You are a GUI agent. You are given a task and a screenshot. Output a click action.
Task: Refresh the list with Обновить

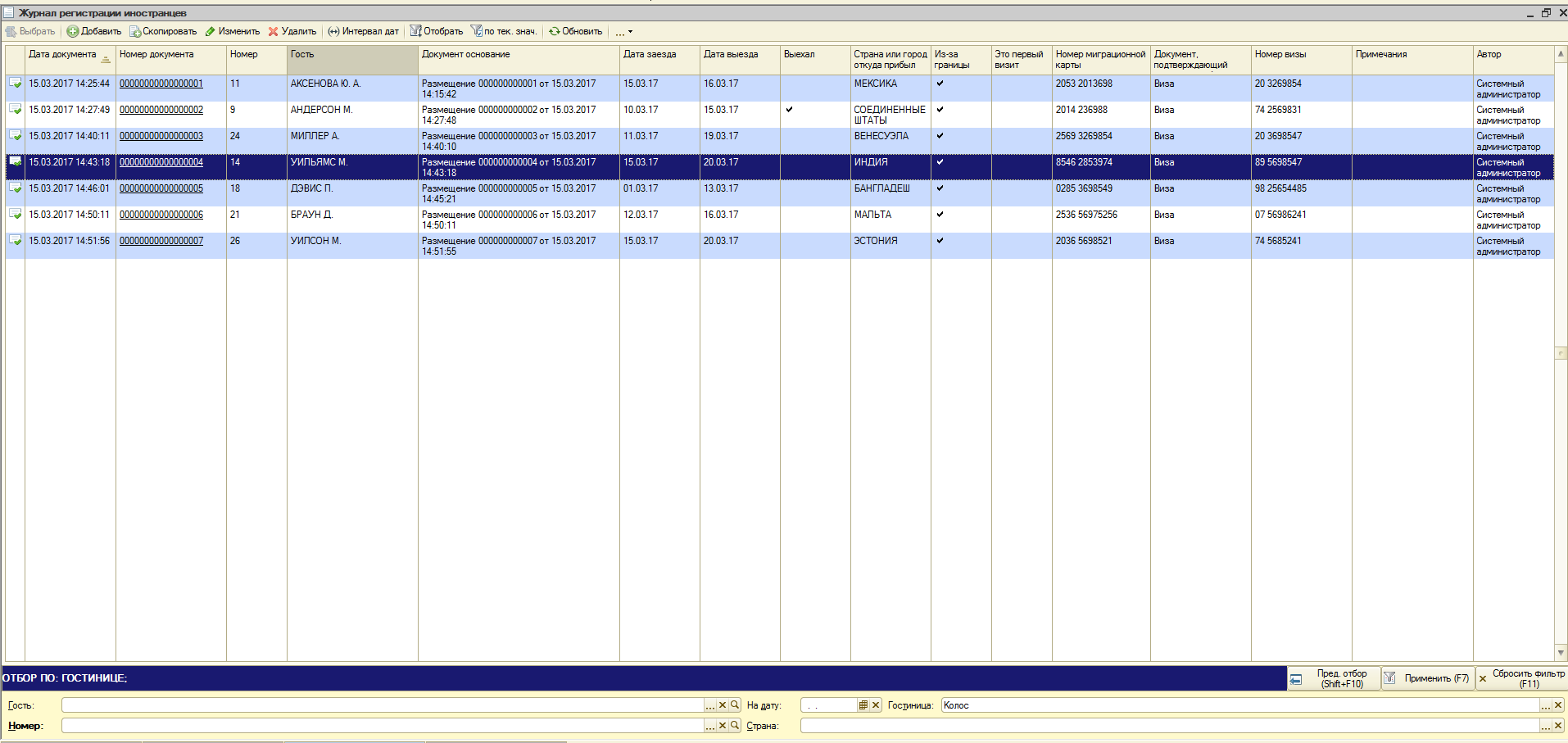point(575,31)
